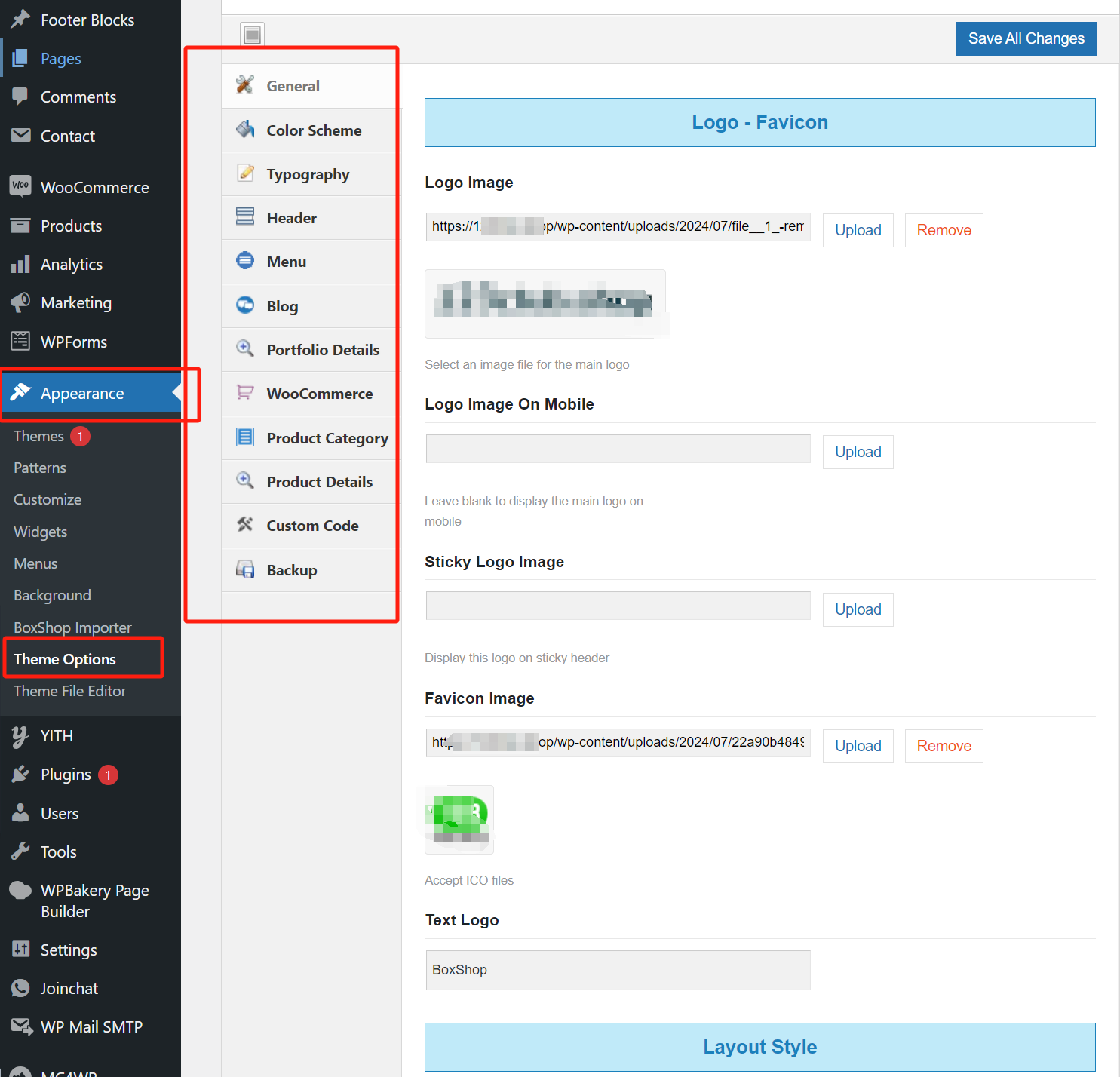
Task: Click the Color Scheme paintbrush icon
Action: click(245, 129)
